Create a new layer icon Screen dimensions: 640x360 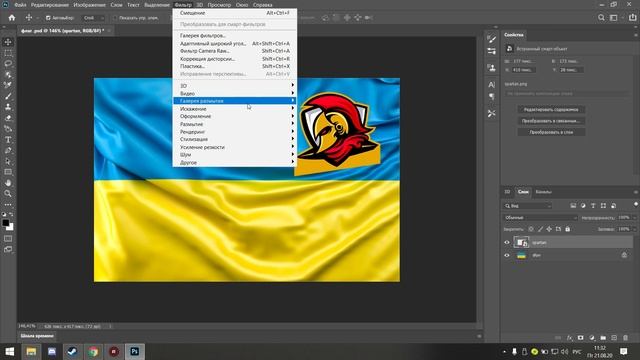pos(614,338)
